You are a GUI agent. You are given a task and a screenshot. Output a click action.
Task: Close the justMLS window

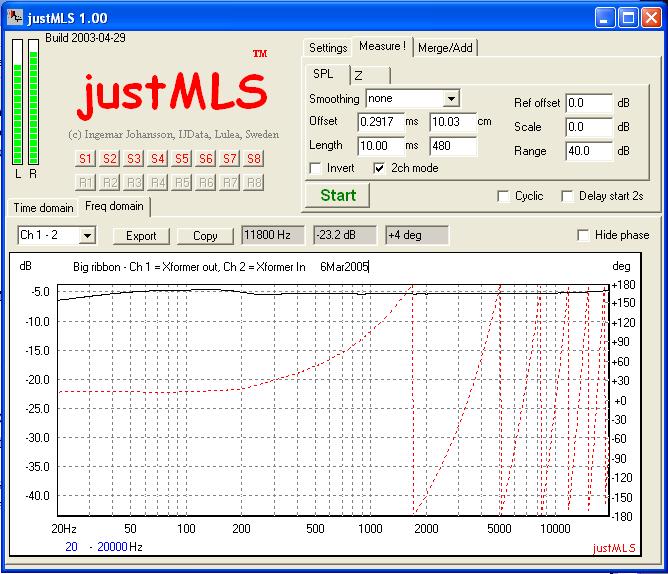point(651,18)
